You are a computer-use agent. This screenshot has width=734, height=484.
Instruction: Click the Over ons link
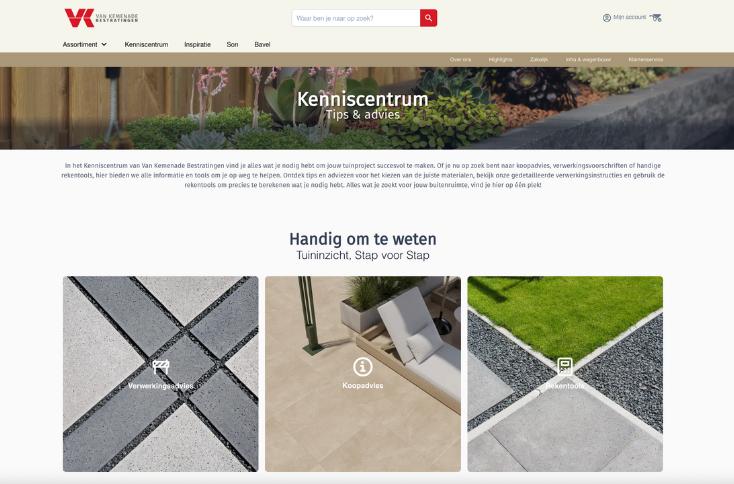coord(460,59)
